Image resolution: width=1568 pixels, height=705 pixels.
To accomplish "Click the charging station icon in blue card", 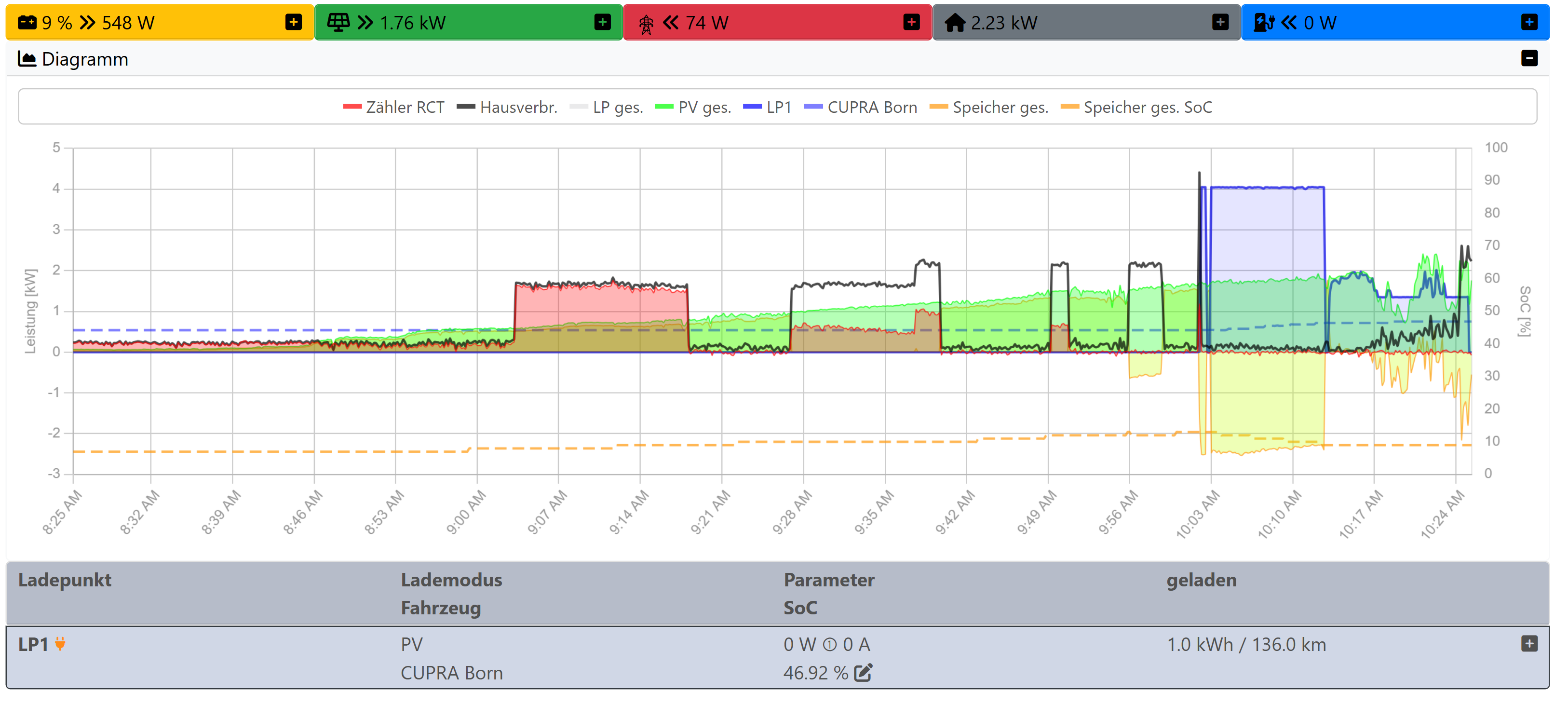I will point(1264,23).
